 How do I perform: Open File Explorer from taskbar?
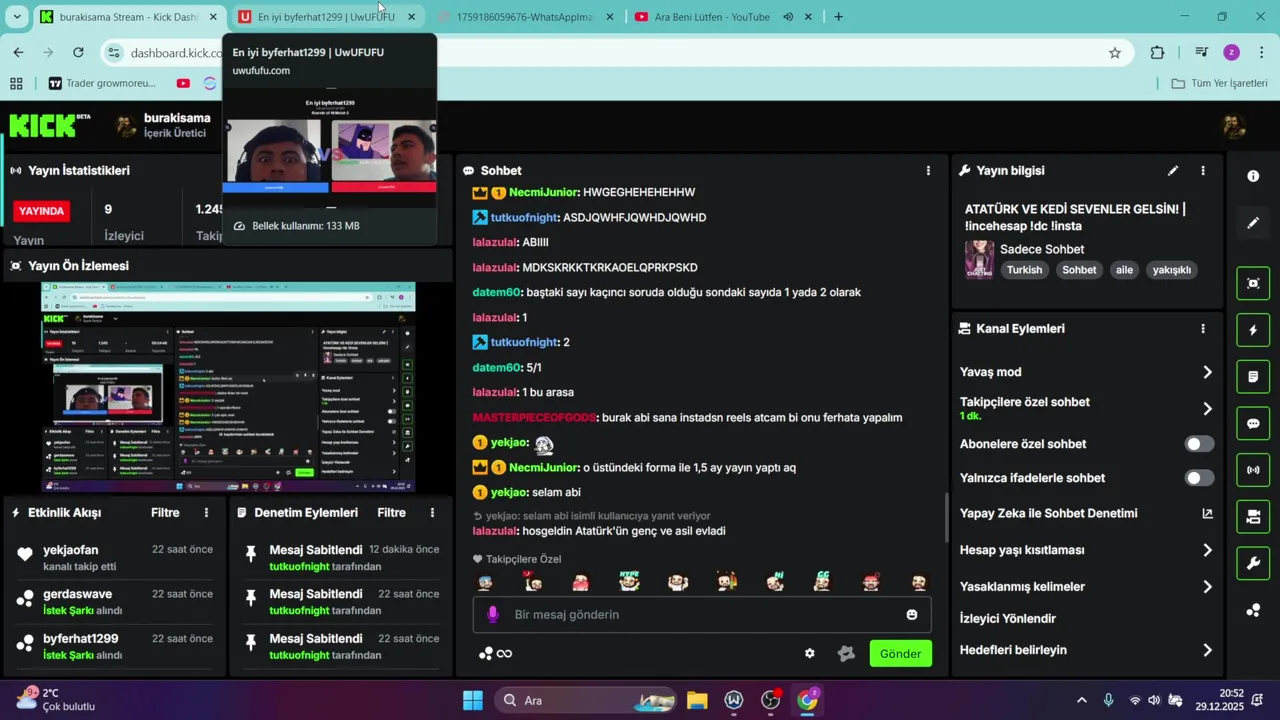tap(697, 700)
